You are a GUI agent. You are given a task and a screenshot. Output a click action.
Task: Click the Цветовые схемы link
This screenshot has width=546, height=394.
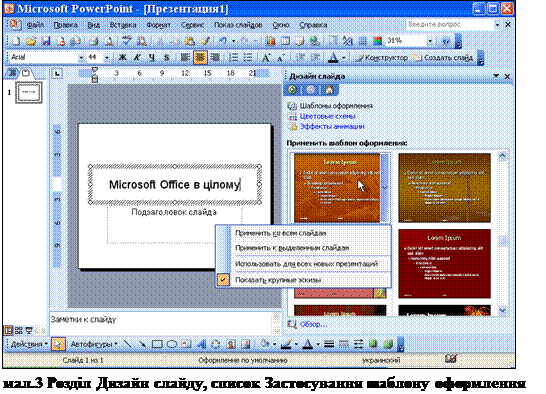(327, 116)
